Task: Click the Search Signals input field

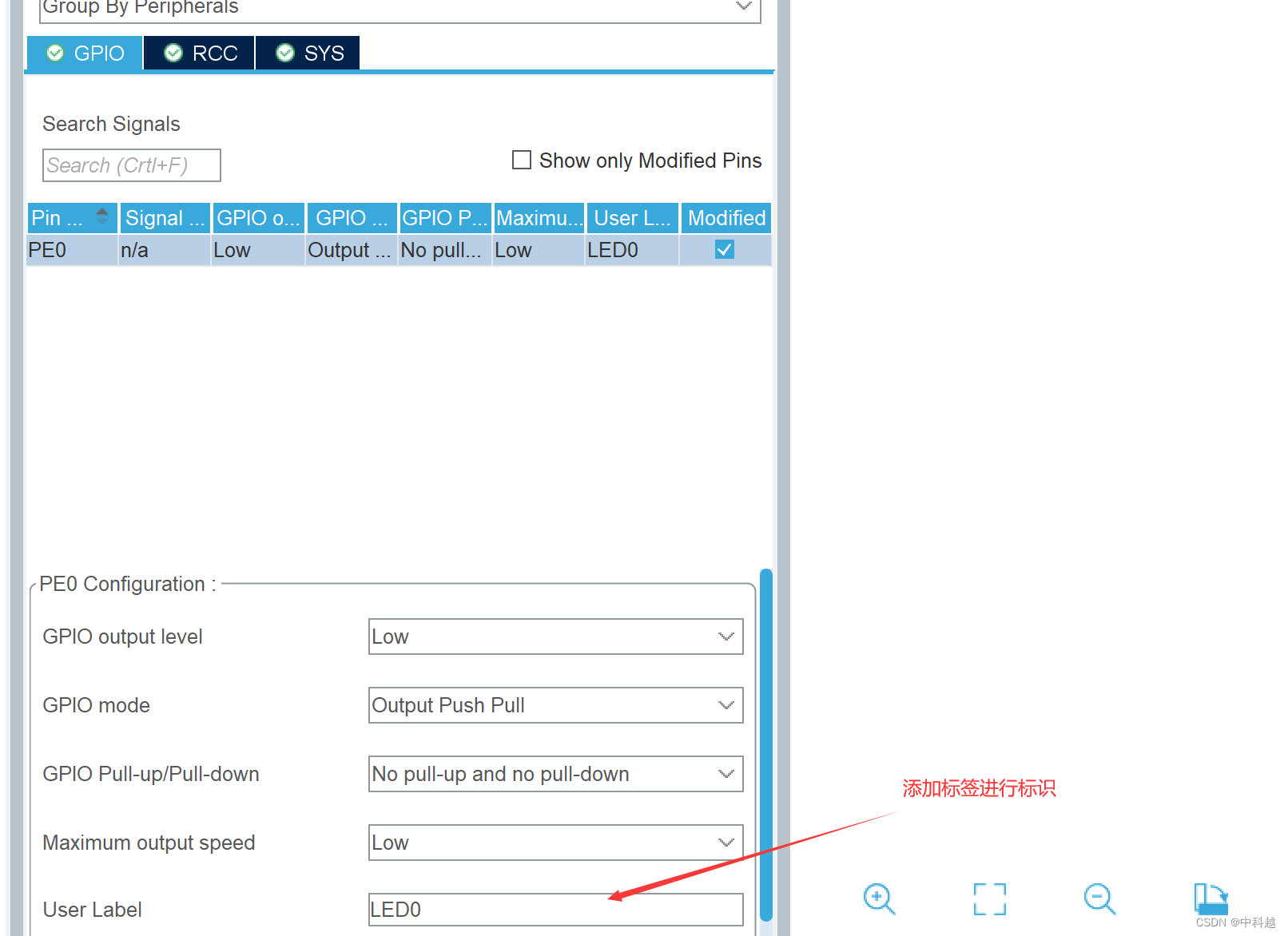Action: (x=132, y=165)
